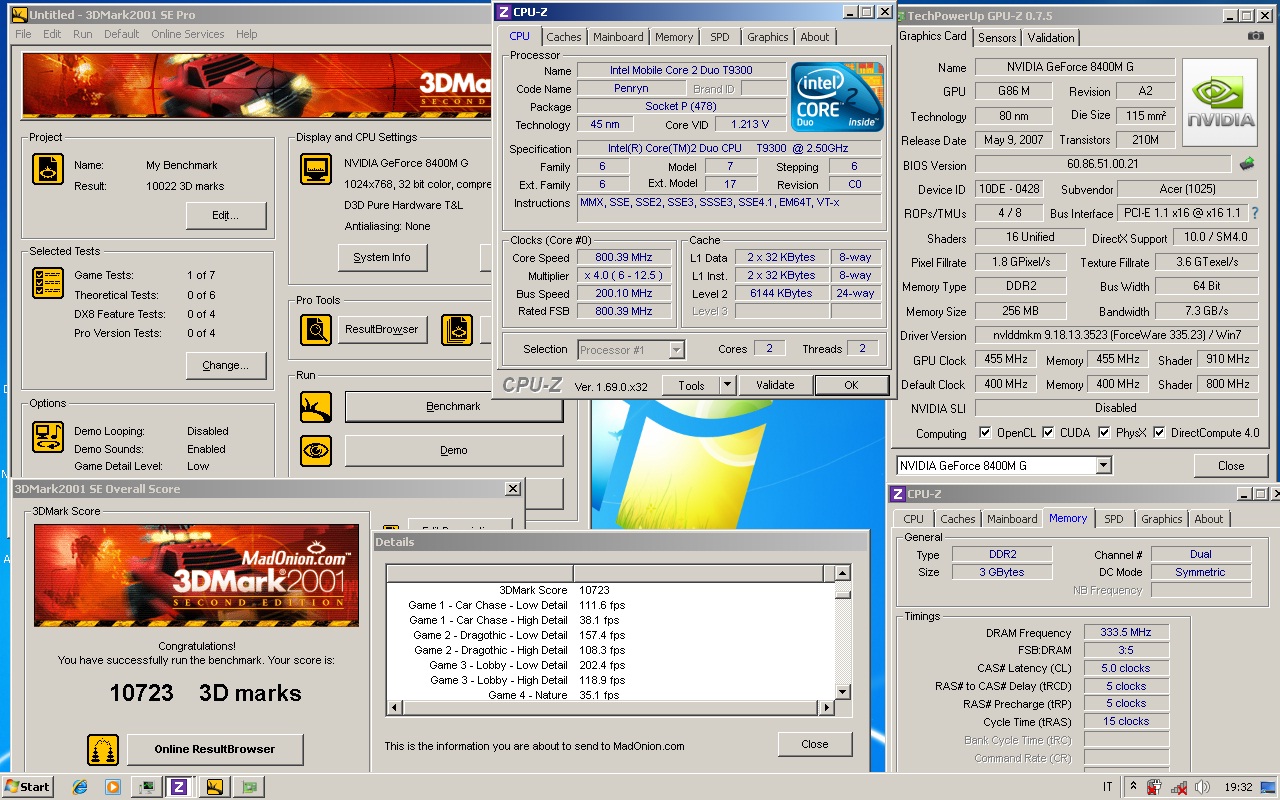1280x800 pixels.
Task: Open Windows Media Player from the taskbar
Action: point(113,787)
